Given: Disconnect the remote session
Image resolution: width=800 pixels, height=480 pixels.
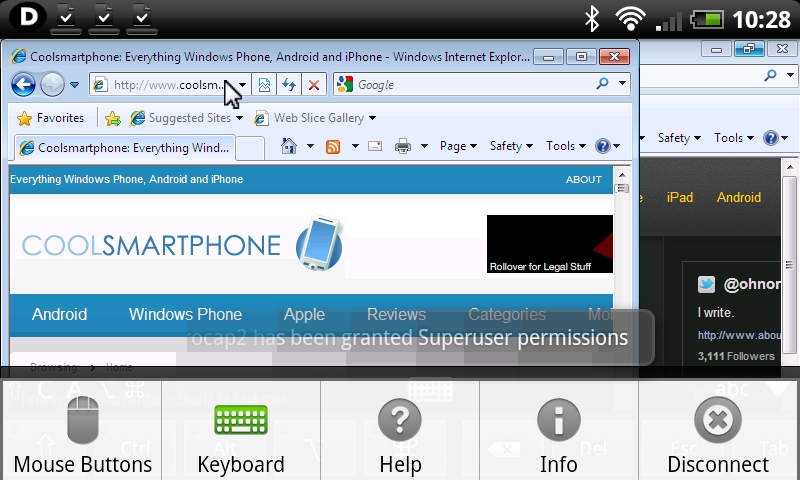Looking at the screenshot, I should point(718,432).
